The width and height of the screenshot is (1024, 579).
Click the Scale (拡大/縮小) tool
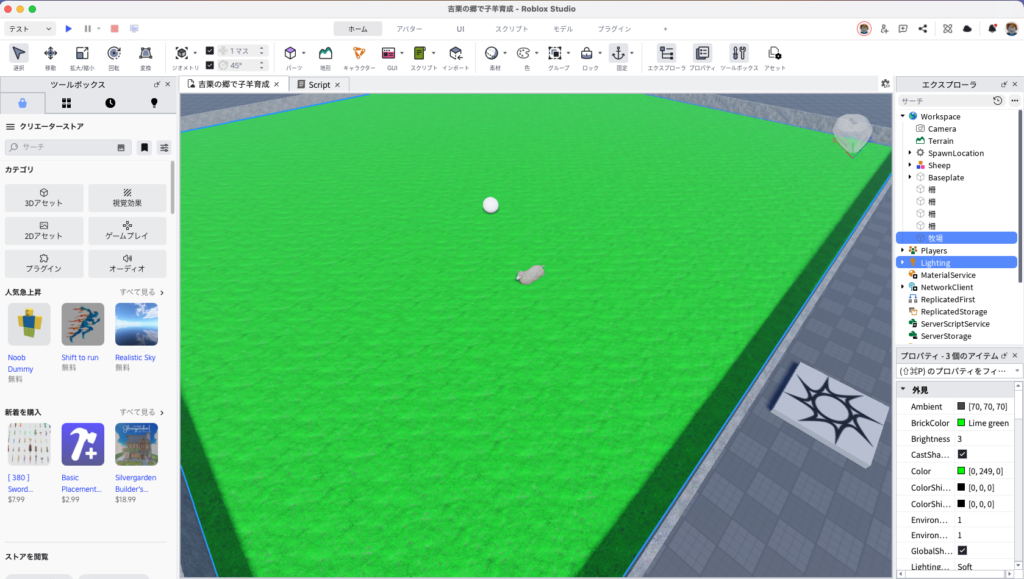point(82,53)
